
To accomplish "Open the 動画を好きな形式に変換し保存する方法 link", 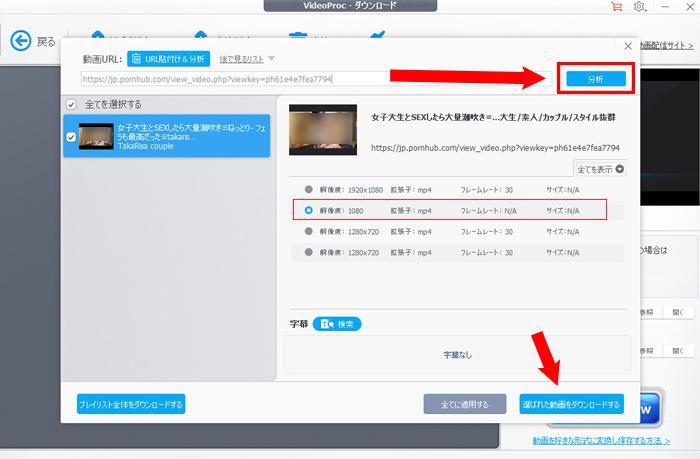I will (601, 441).
